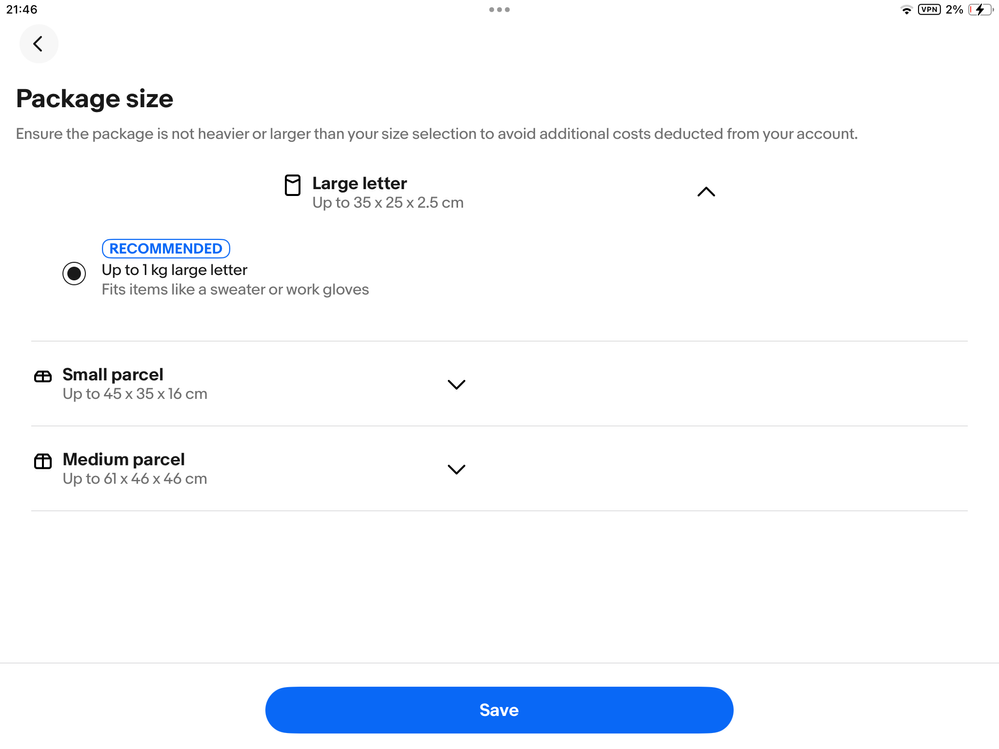999x749 pixels.
Task: Expand the Small parcel options chevron
Action: coord(456,384)
